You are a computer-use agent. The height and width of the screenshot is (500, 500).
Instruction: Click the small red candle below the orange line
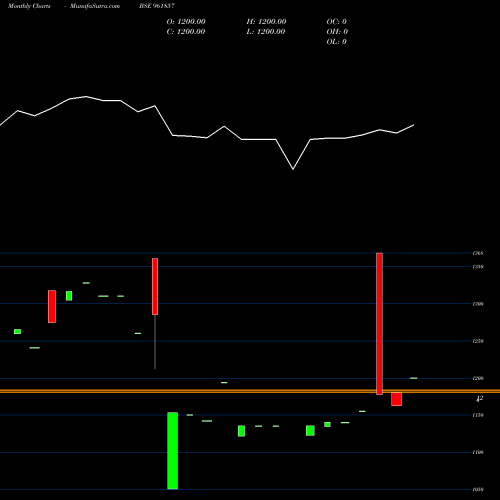click(396, 399)
